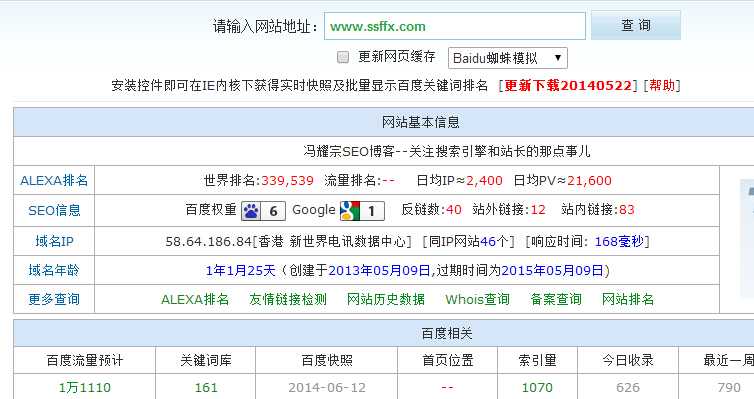Click the same-IP sites count 46

point(488,241)
